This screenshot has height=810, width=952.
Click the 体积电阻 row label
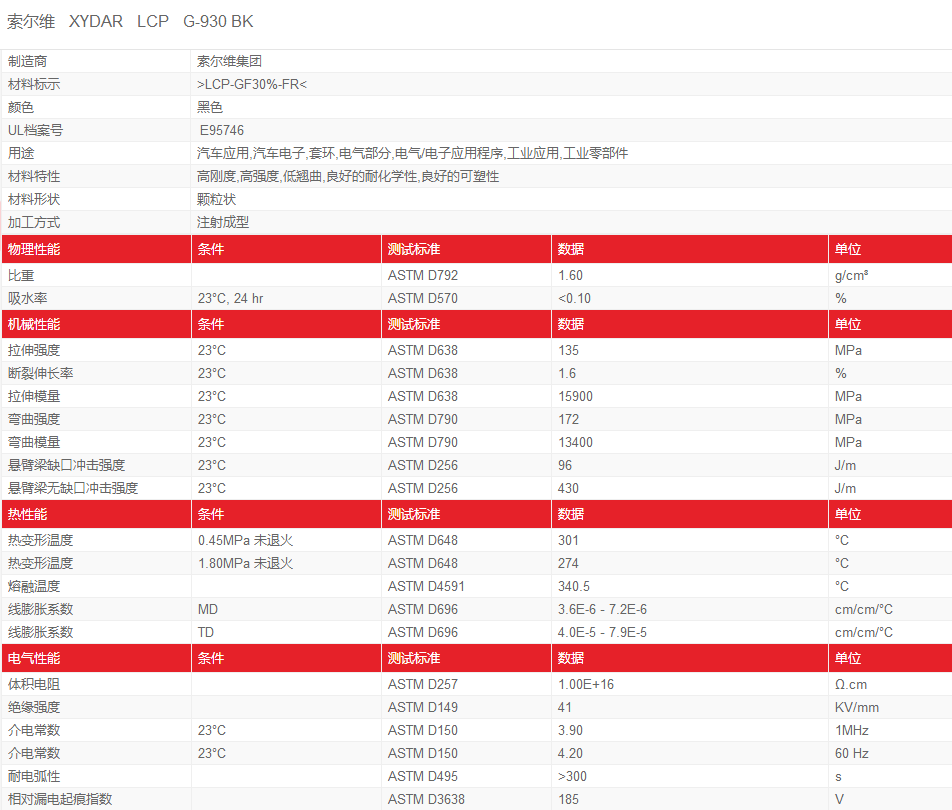[34, 684]
